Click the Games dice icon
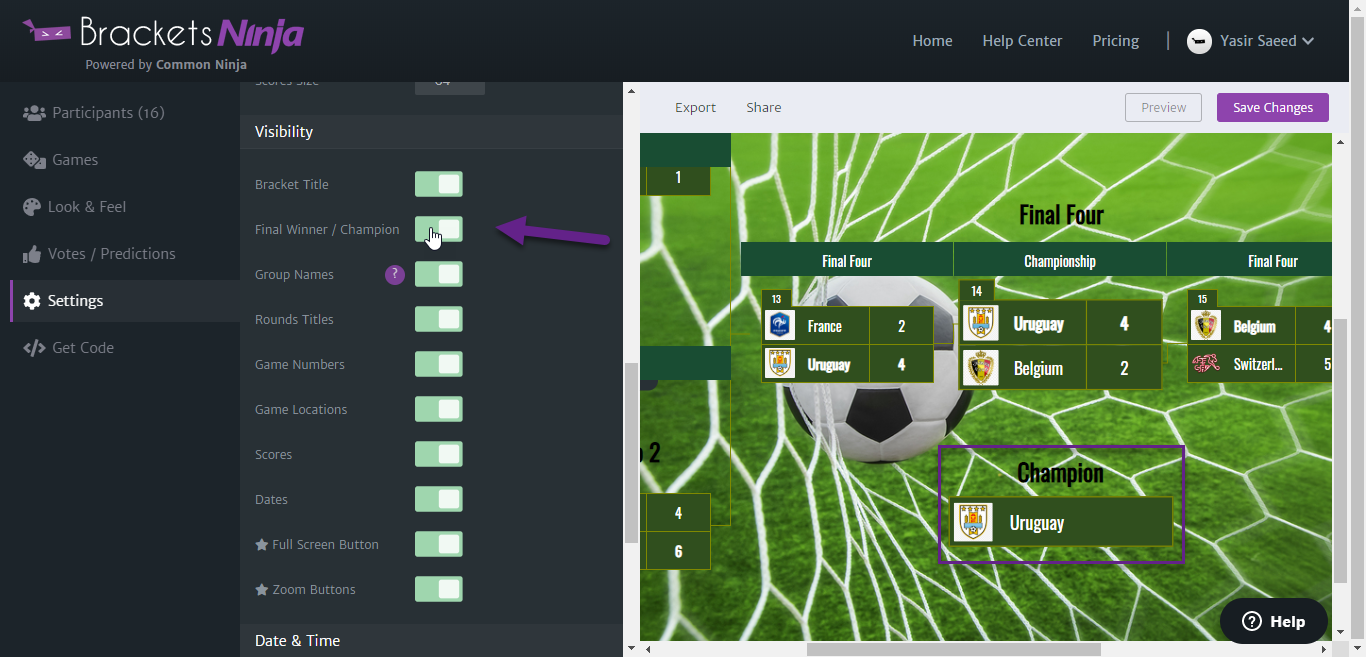 tap(34, 160)
